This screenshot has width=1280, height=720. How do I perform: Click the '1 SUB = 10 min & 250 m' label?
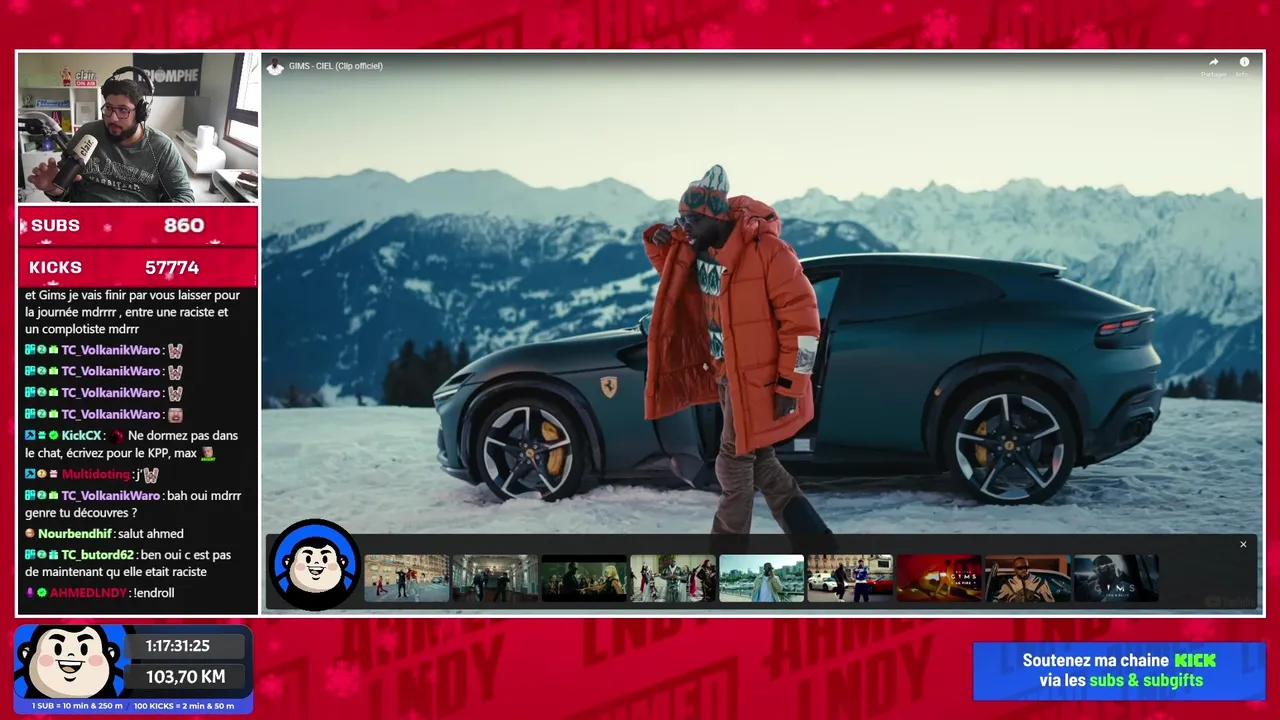[x=77, y=706]
